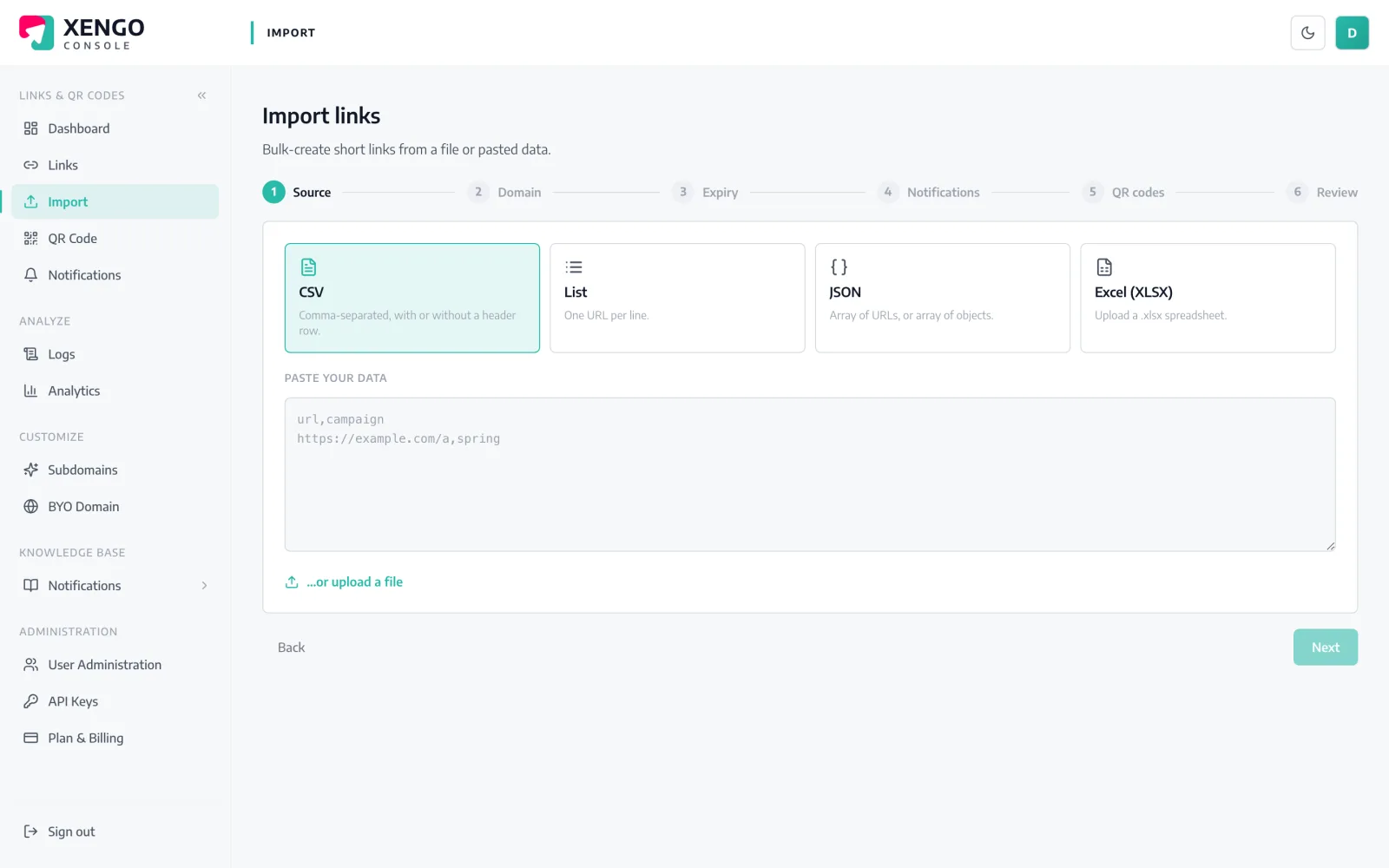Open BYO Domain globe item
1389x868 pixels.
[115, 506]
